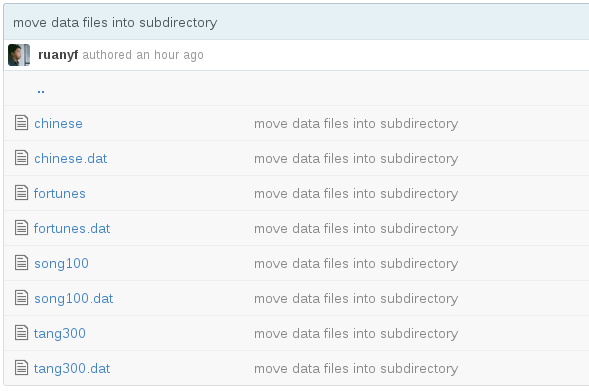Open the ruanyf author profile link
The width and height of the screenshot is (589, 391).
point(58,55)
